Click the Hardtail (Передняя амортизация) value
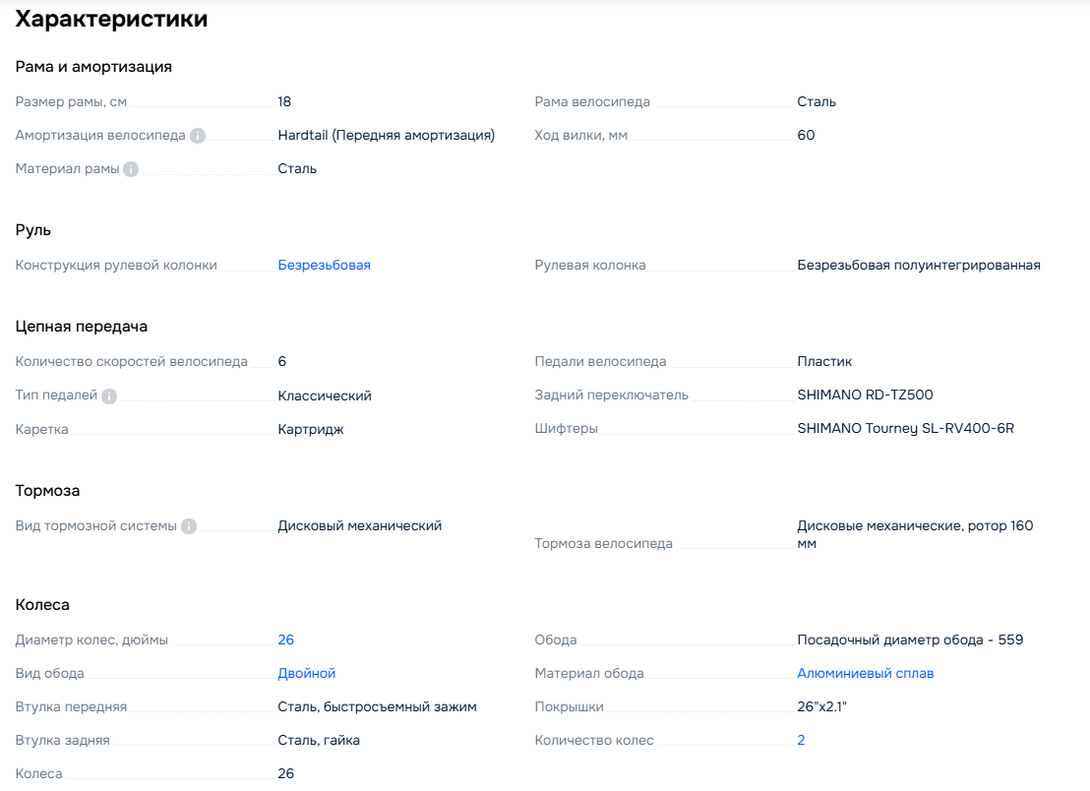 [387, 135]
